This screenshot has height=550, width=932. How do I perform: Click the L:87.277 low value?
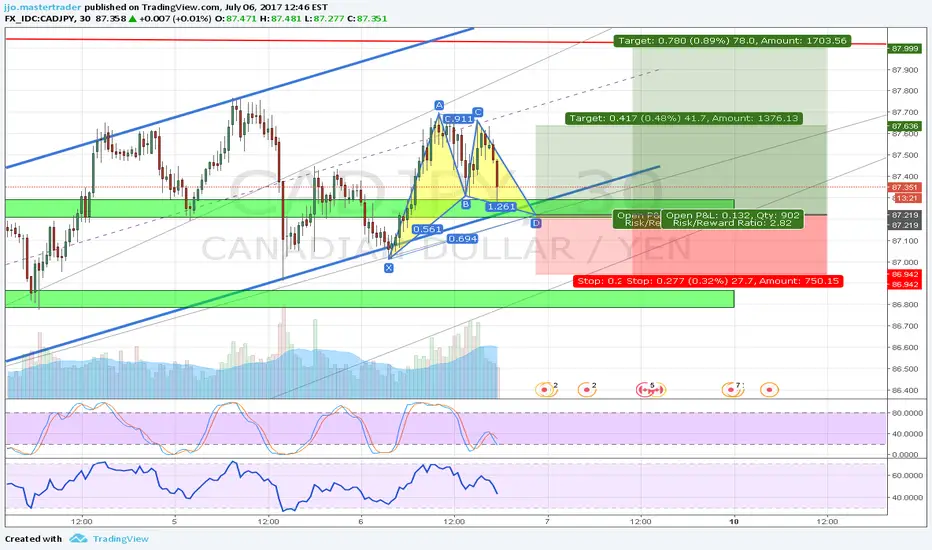click(324, 18)
